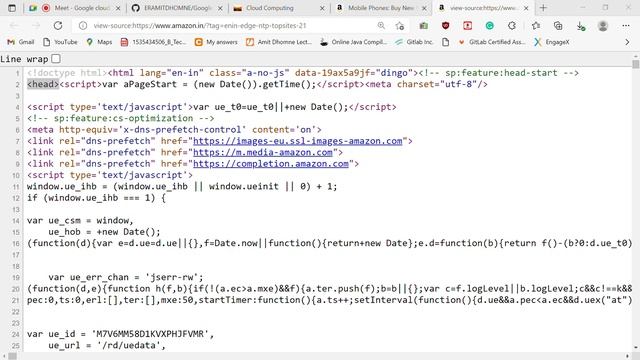Viewport: 640px width, 360px height.
Task: Open the user profile avatar
Action: click(602, 25)
